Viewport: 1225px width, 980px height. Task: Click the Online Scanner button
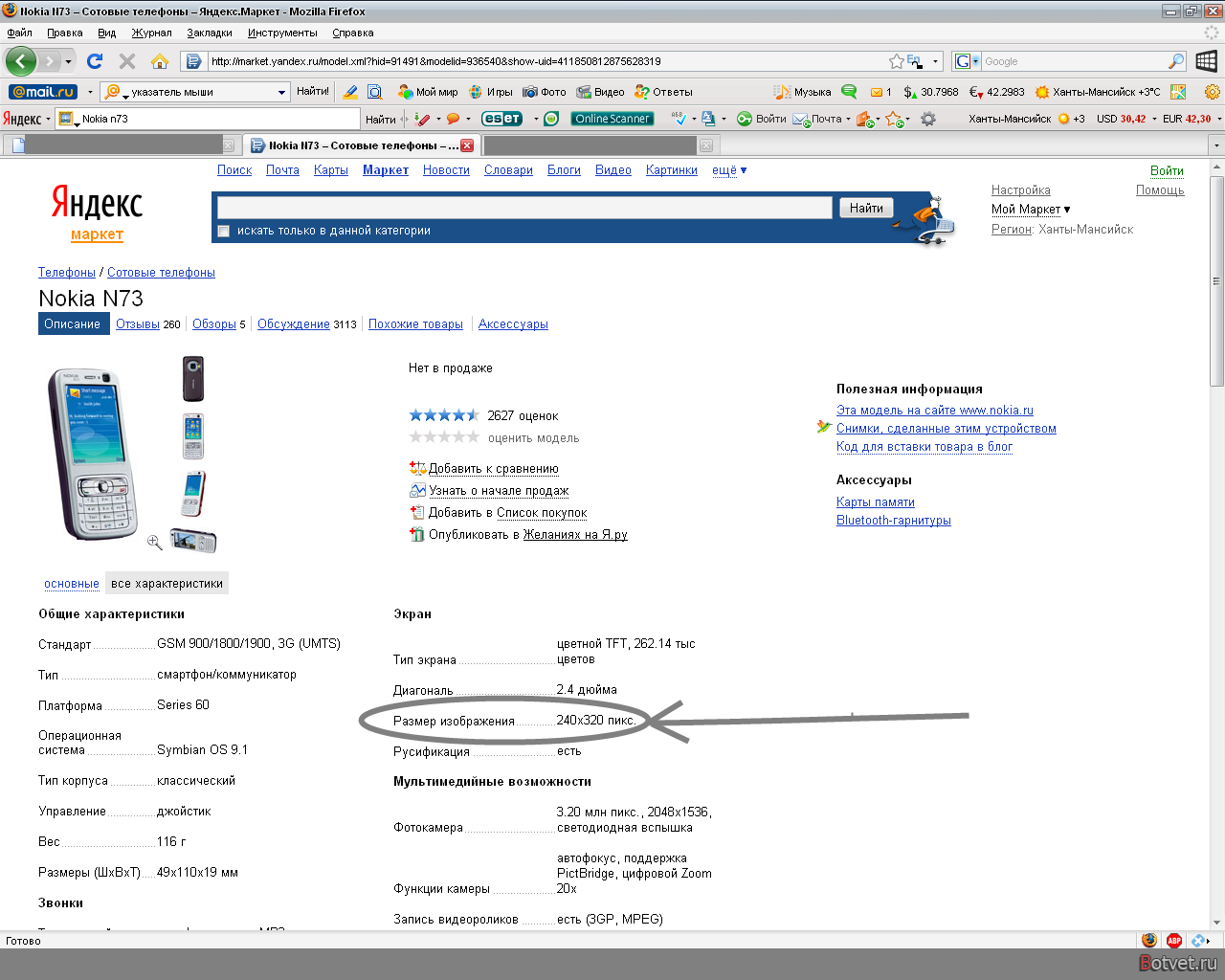coord(612,119)
